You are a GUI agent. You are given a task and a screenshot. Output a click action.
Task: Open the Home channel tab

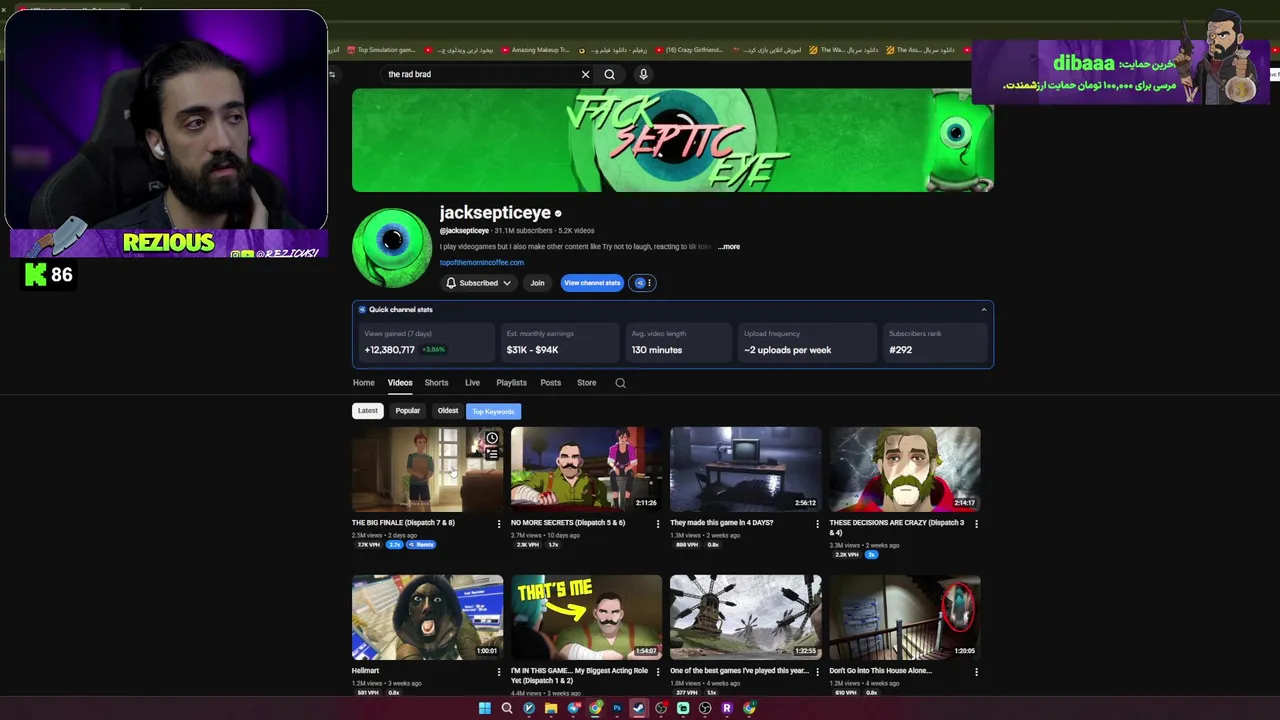pyautogui.click(x=363, y=383)
